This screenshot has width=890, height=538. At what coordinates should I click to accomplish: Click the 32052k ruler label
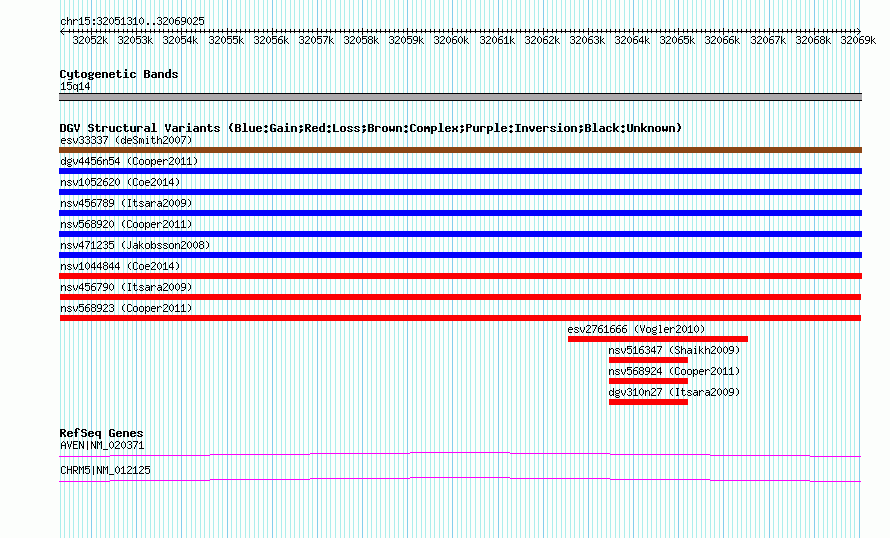pyautogui.click(x=90, y=40)
